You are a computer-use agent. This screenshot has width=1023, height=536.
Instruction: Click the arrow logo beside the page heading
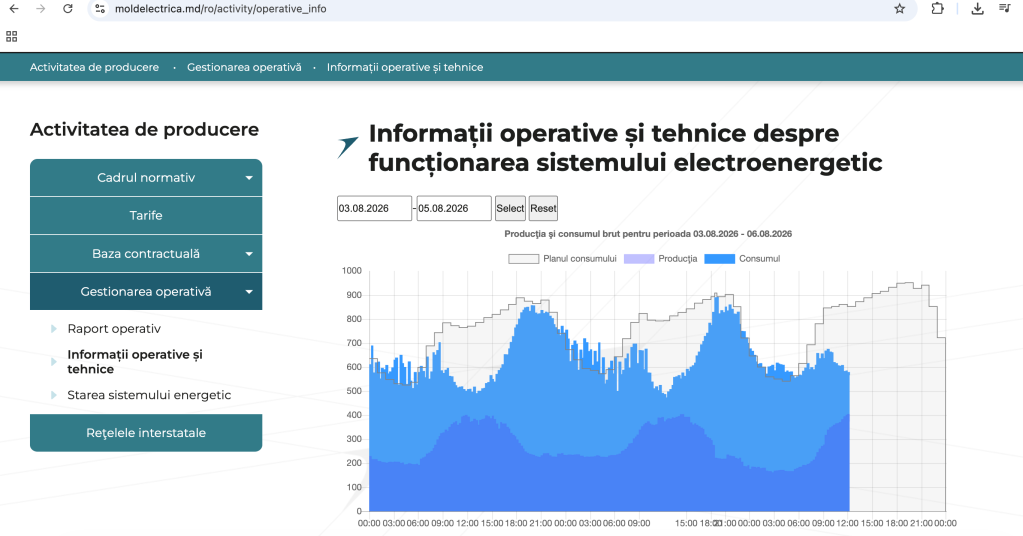tap(348, 147)
